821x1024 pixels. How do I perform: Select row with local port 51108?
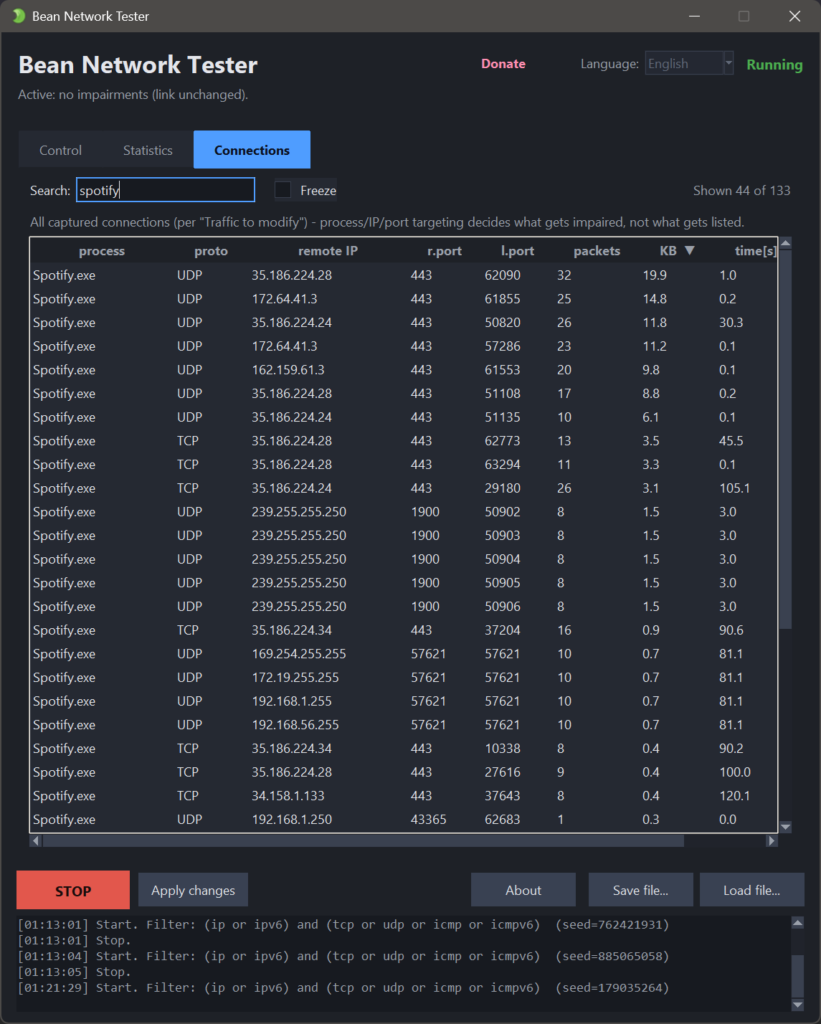pyautogui.click(x=404, y=393)
